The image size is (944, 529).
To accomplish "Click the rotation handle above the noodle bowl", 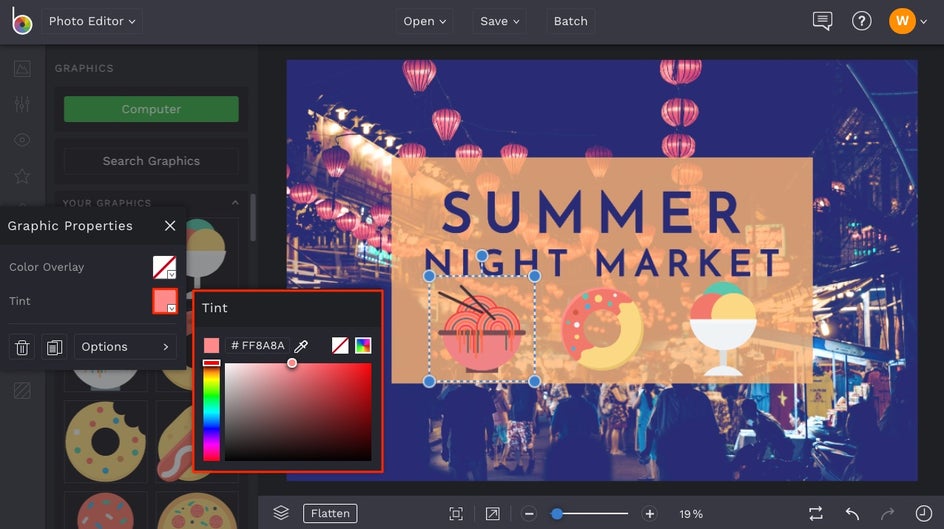I will [482, 256].
